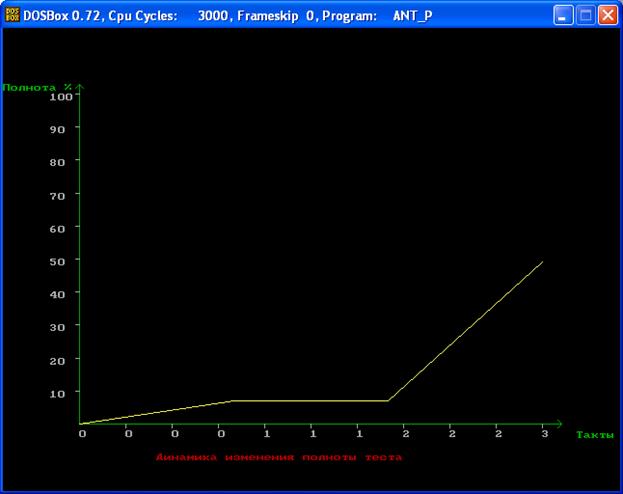Minimize the DOSBox window

(564, 16)
